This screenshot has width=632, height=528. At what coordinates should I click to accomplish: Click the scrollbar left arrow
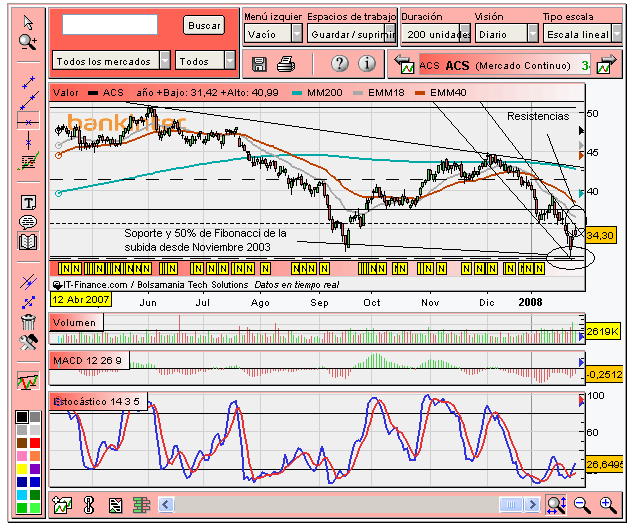tap(166, 504)
